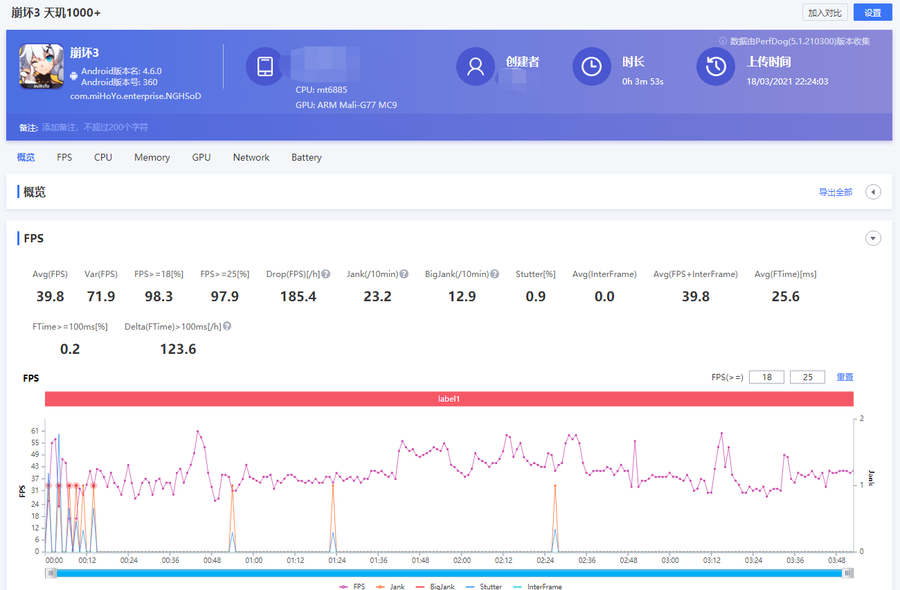This screenshot has height=590, width=900.
Task: Select the Network tab
Action: click(x=251, y=157)
